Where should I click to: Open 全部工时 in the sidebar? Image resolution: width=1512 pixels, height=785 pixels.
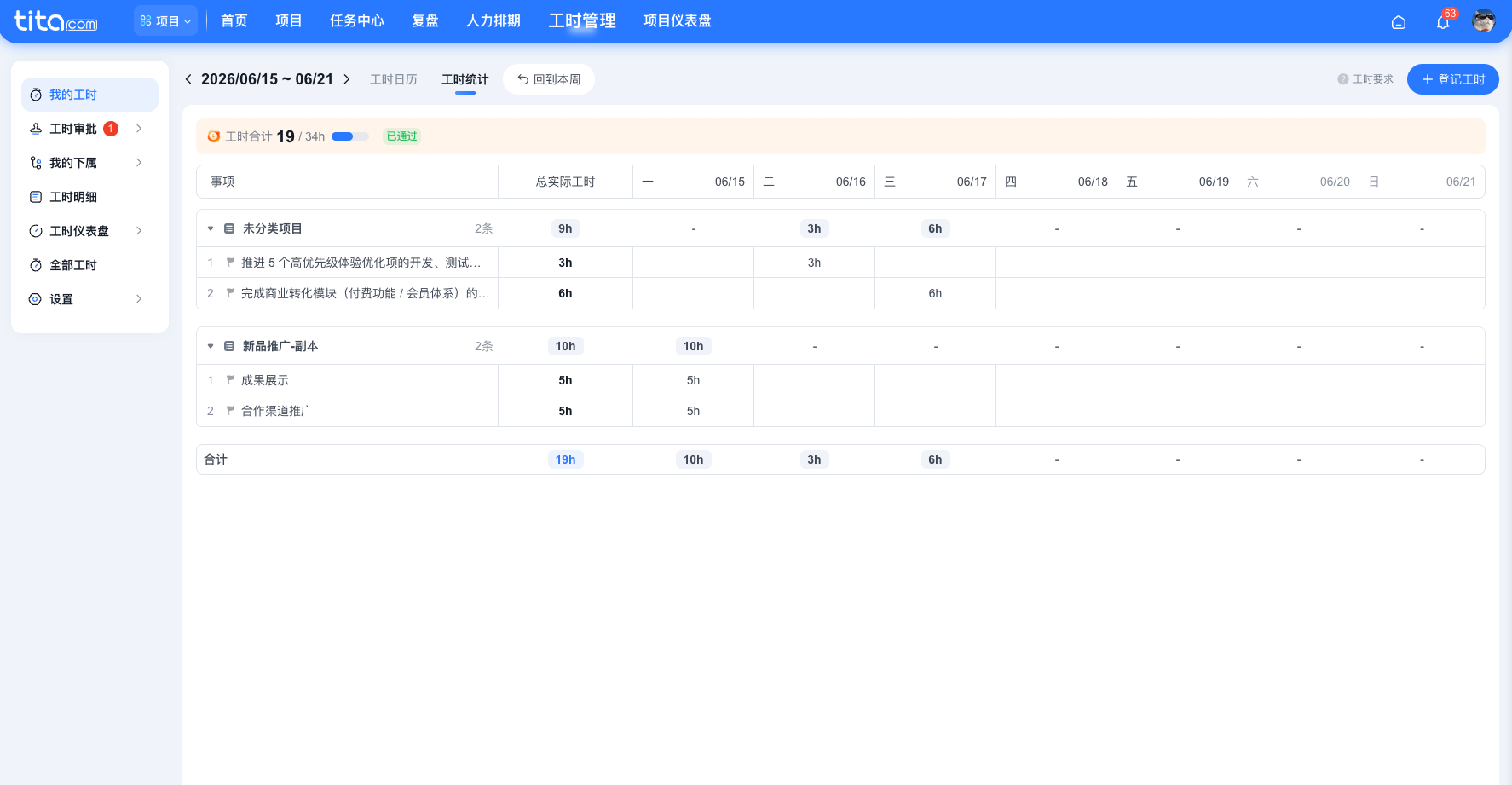pos(89,265)
